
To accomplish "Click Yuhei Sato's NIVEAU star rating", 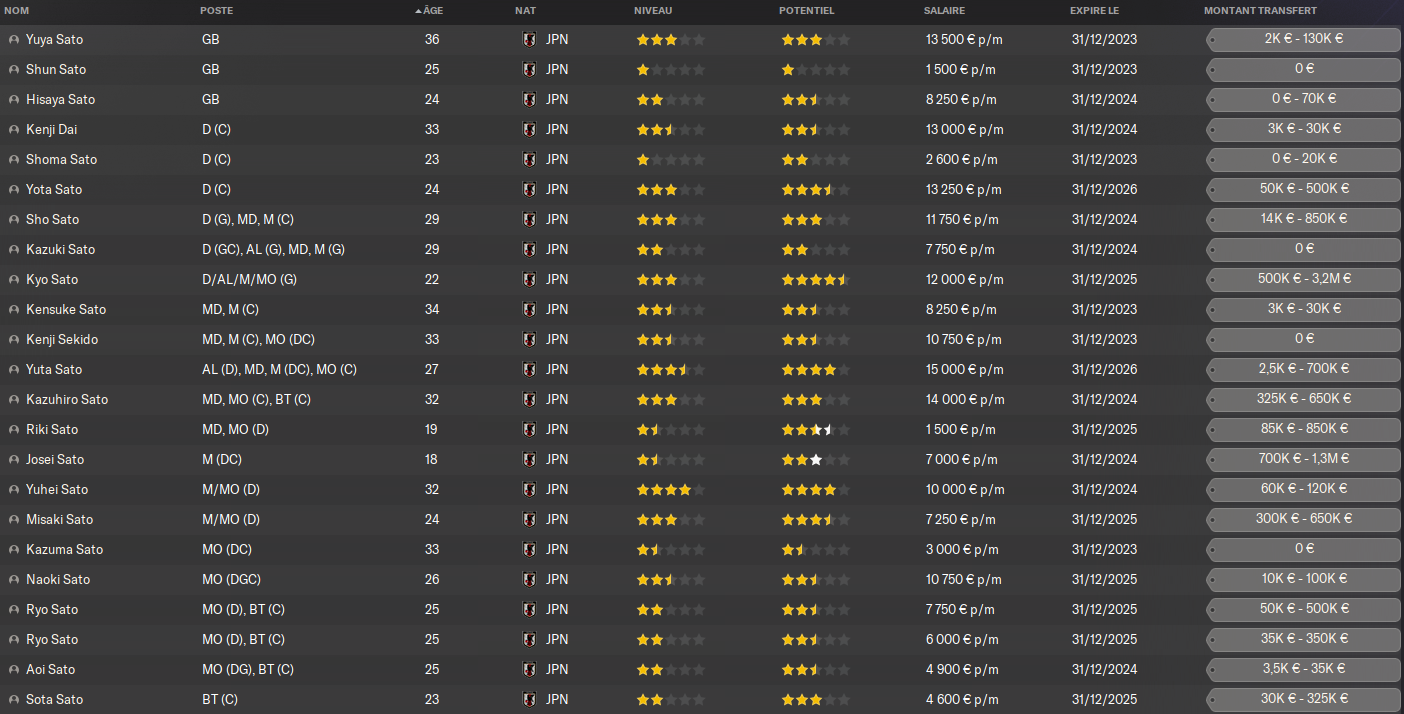I will [670, 490].
